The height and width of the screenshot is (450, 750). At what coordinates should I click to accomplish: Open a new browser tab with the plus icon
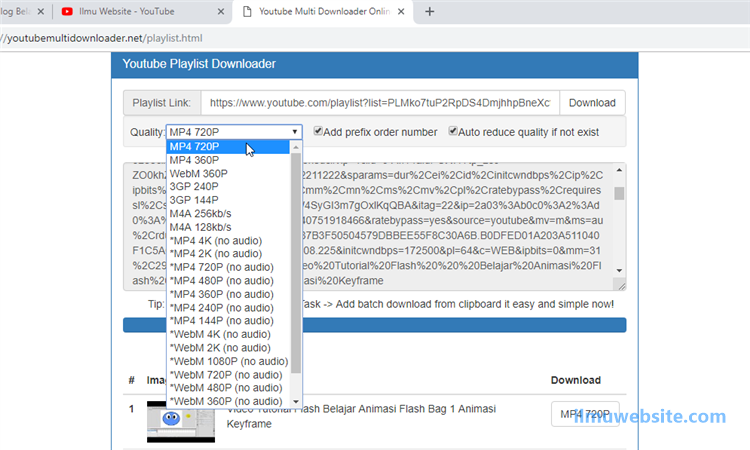tap(430, 11)
